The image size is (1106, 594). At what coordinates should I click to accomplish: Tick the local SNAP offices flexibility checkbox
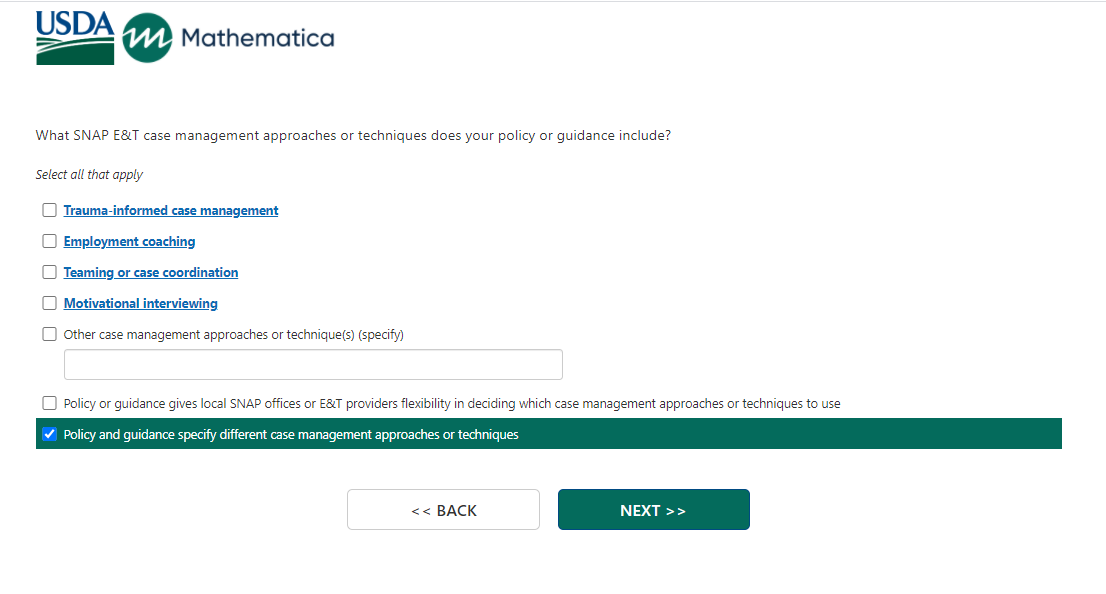49,403
